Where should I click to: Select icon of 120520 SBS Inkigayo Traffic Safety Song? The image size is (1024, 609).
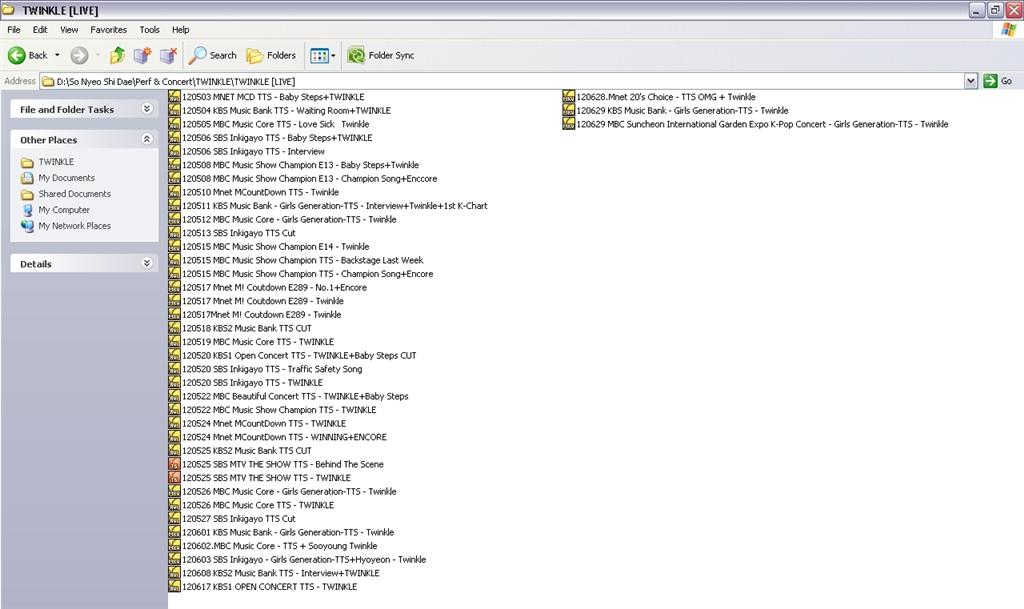point(174,369)
